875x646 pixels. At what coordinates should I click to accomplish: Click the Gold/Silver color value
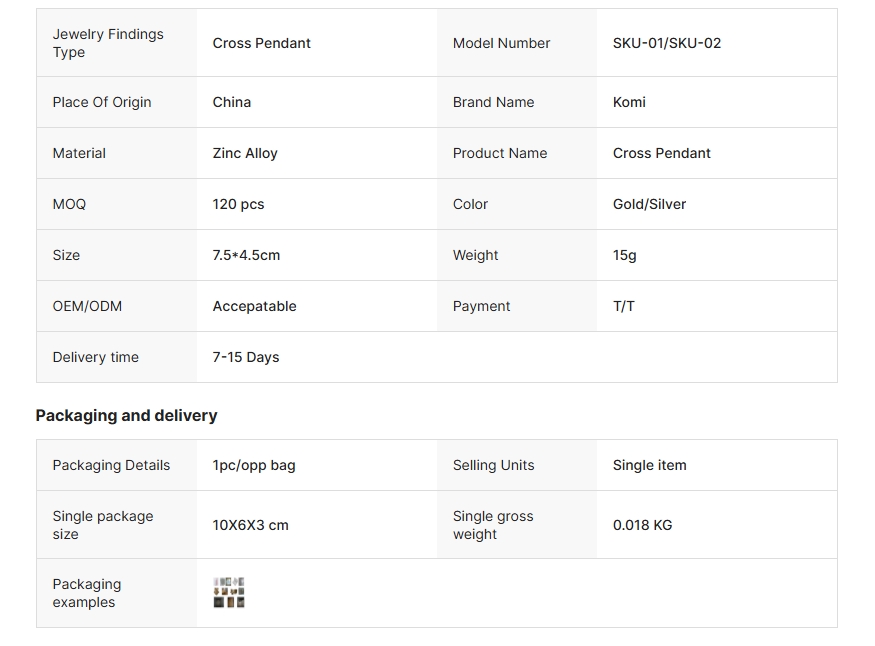[x=649, y=204]
